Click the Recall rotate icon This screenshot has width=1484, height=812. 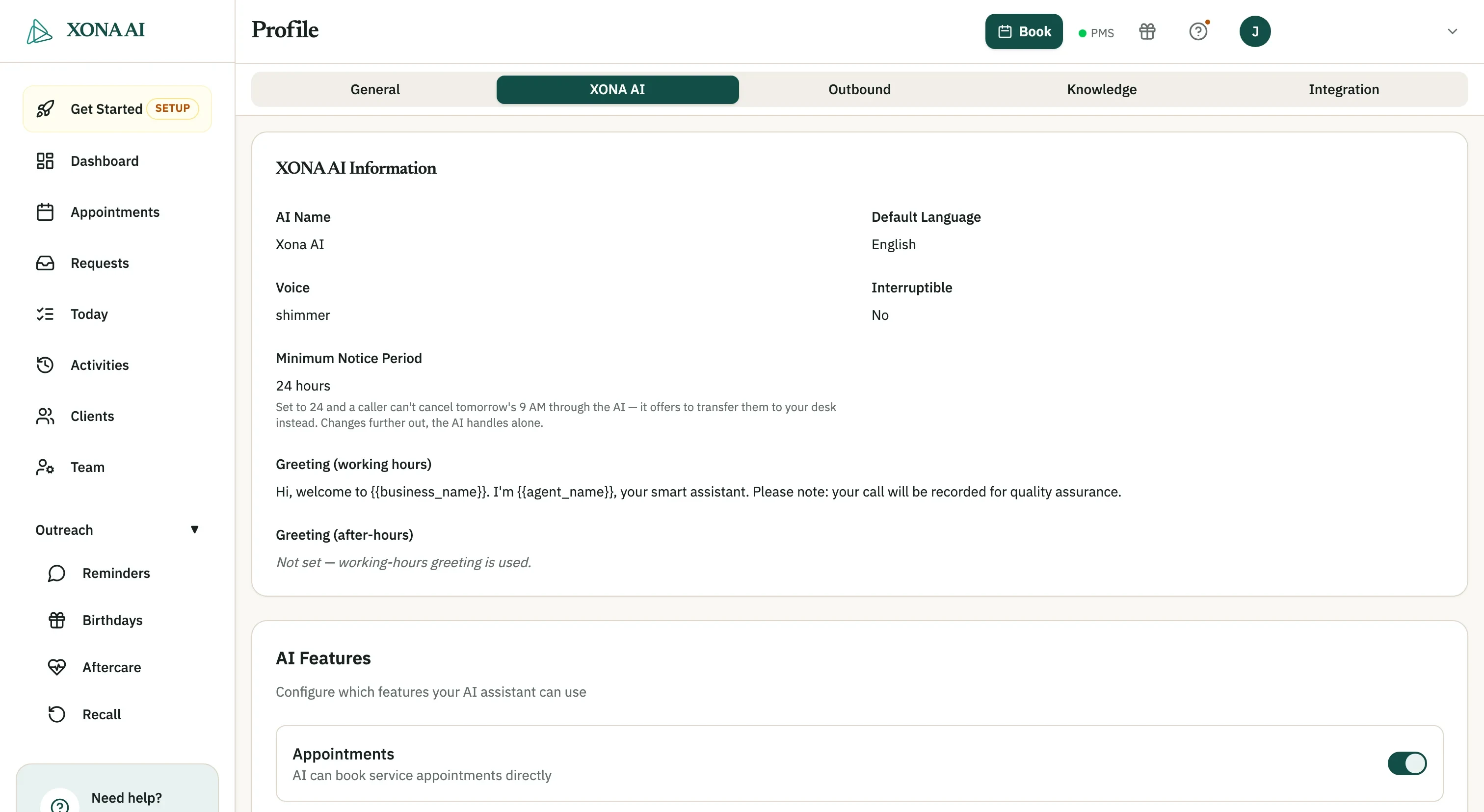click(x=56, y=714)
